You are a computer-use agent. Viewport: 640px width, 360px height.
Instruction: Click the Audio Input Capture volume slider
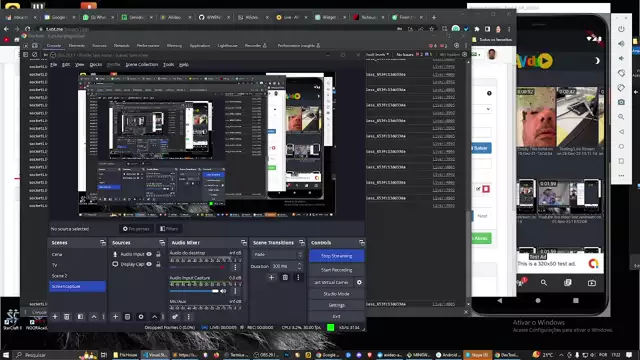click(x=194, y=291)
